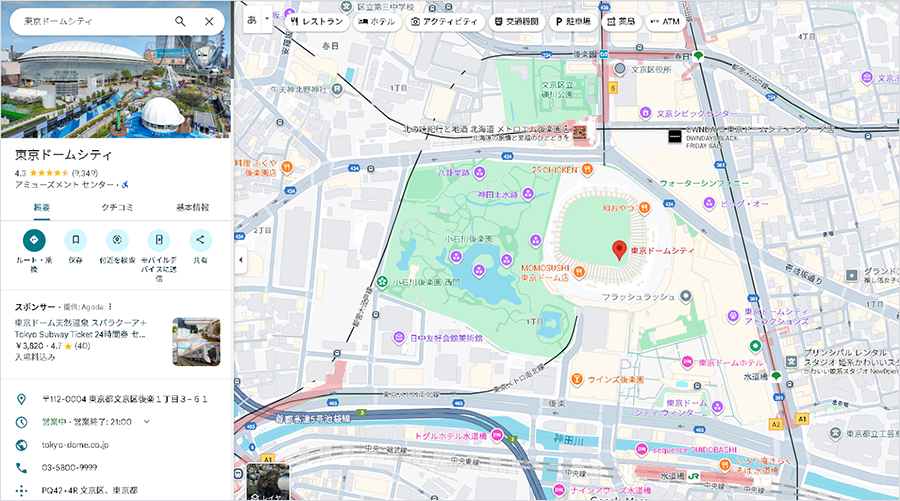Click the ルート・乗換 directions icon

[33, 240]
